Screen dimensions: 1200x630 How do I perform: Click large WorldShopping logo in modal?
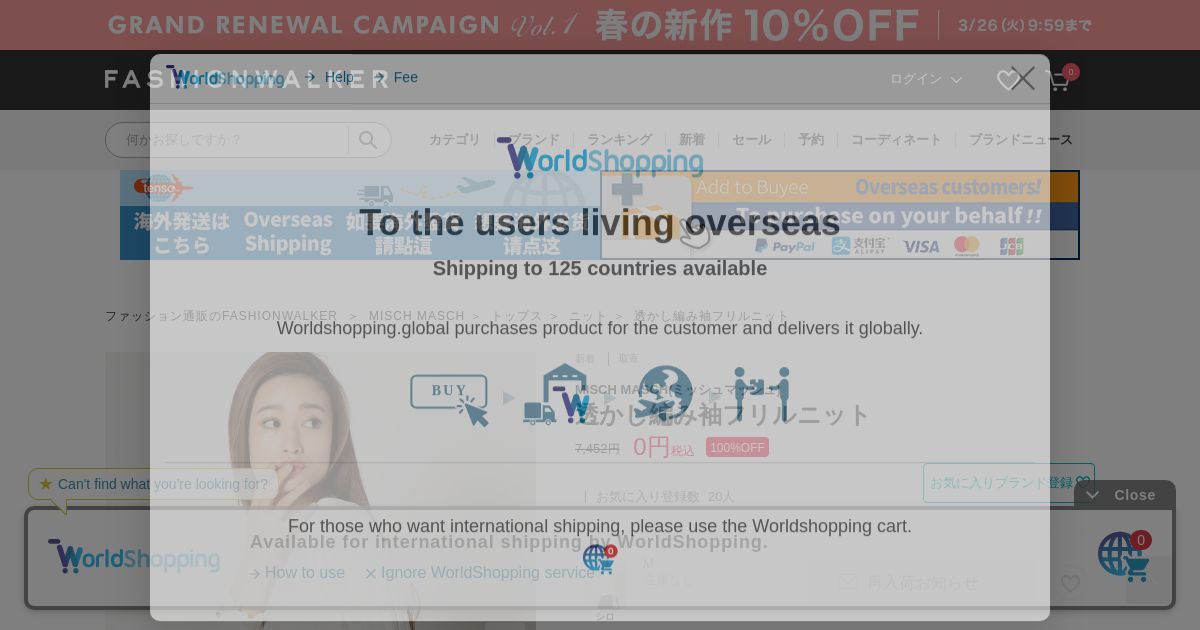600,158
